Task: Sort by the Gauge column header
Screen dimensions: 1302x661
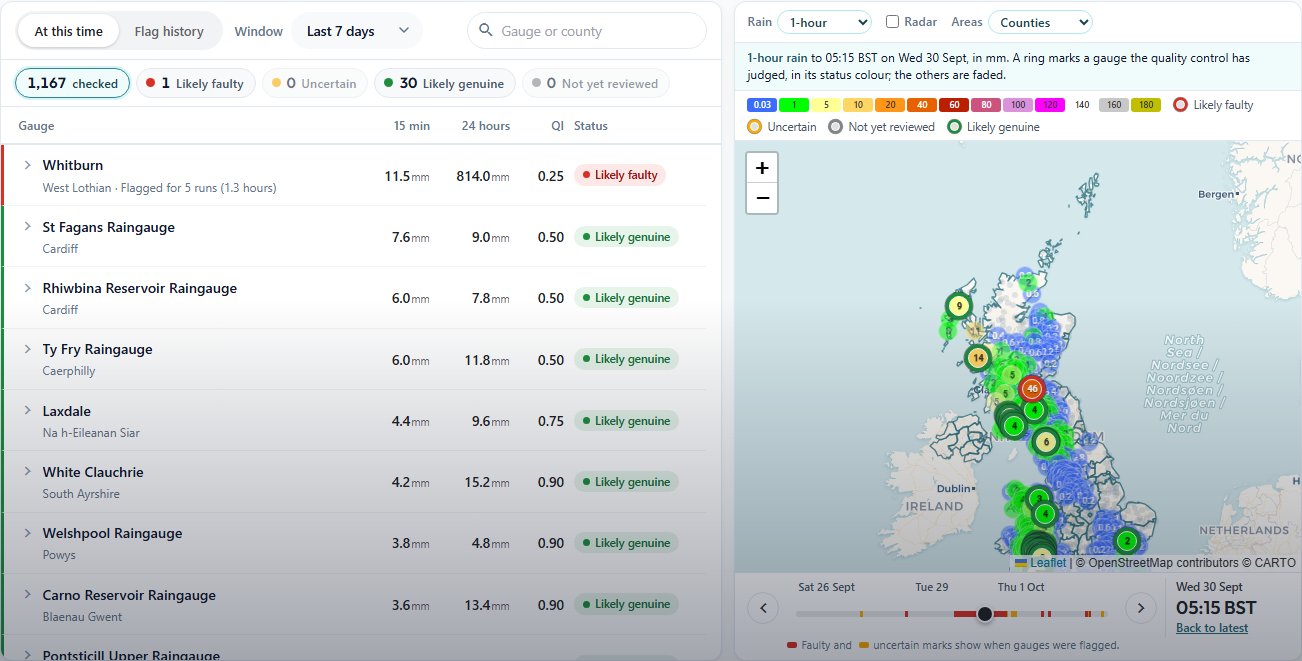Action: [x=36, y=126]
